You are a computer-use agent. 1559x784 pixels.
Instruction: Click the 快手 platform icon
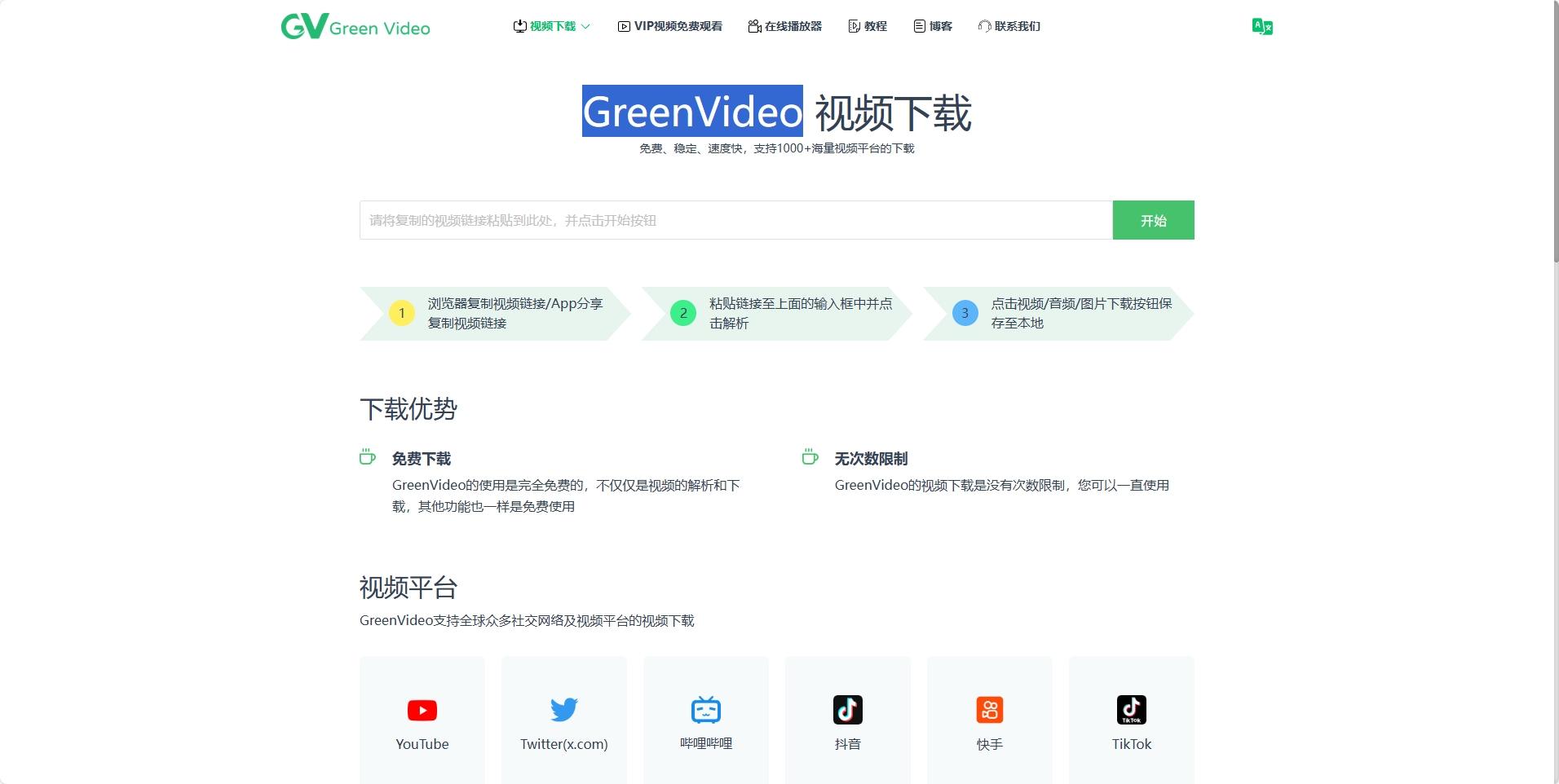pos(989,709)
